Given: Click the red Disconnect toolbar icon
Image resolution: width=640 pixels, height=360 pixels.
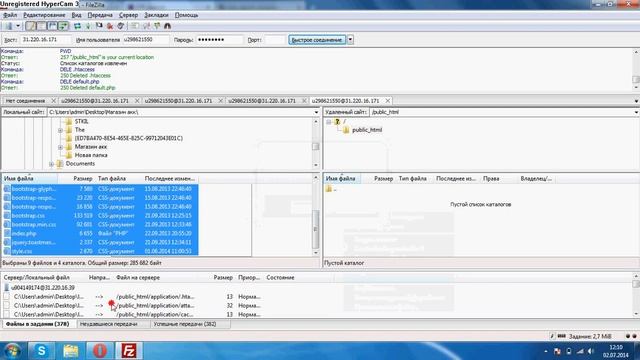Looking at the screenshot, I should [110, 26].
